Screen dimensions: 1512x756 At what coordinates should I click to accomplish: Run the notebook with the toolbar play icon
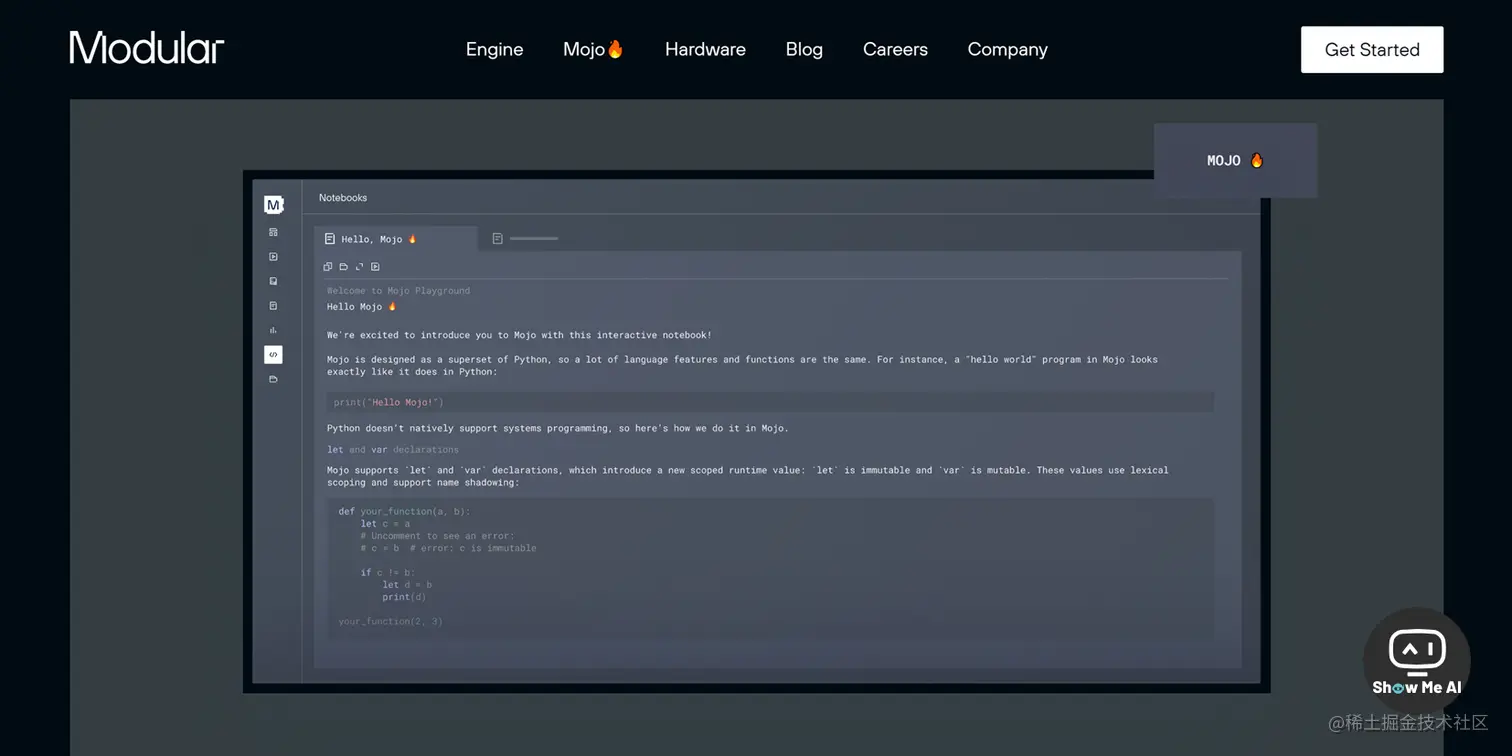[375, 267]
